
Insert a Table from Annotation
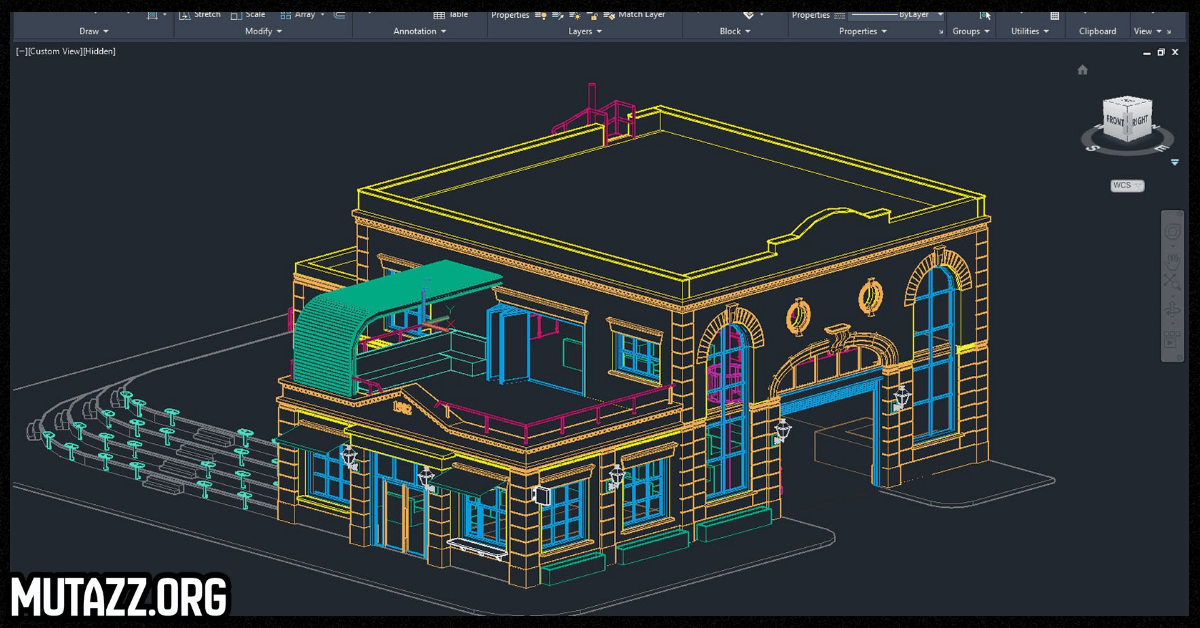(451, 14)
